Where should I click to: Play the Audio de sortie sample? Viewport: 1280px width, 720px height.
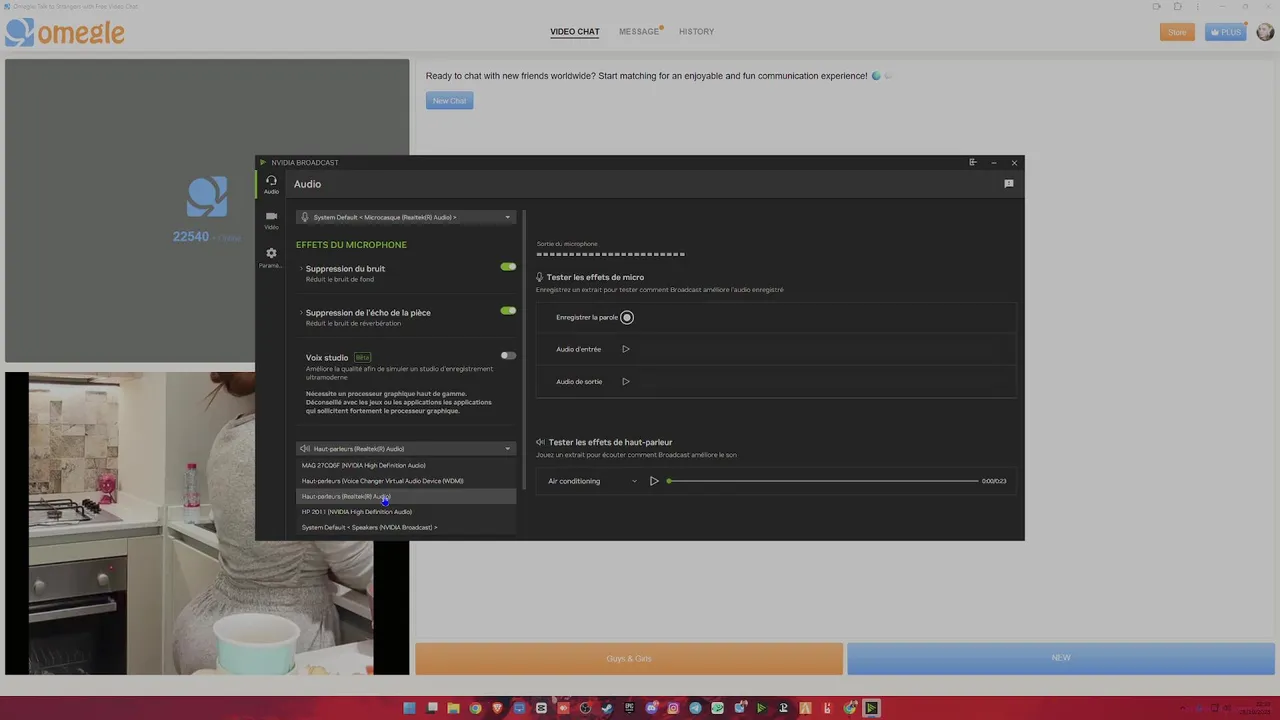626,381
